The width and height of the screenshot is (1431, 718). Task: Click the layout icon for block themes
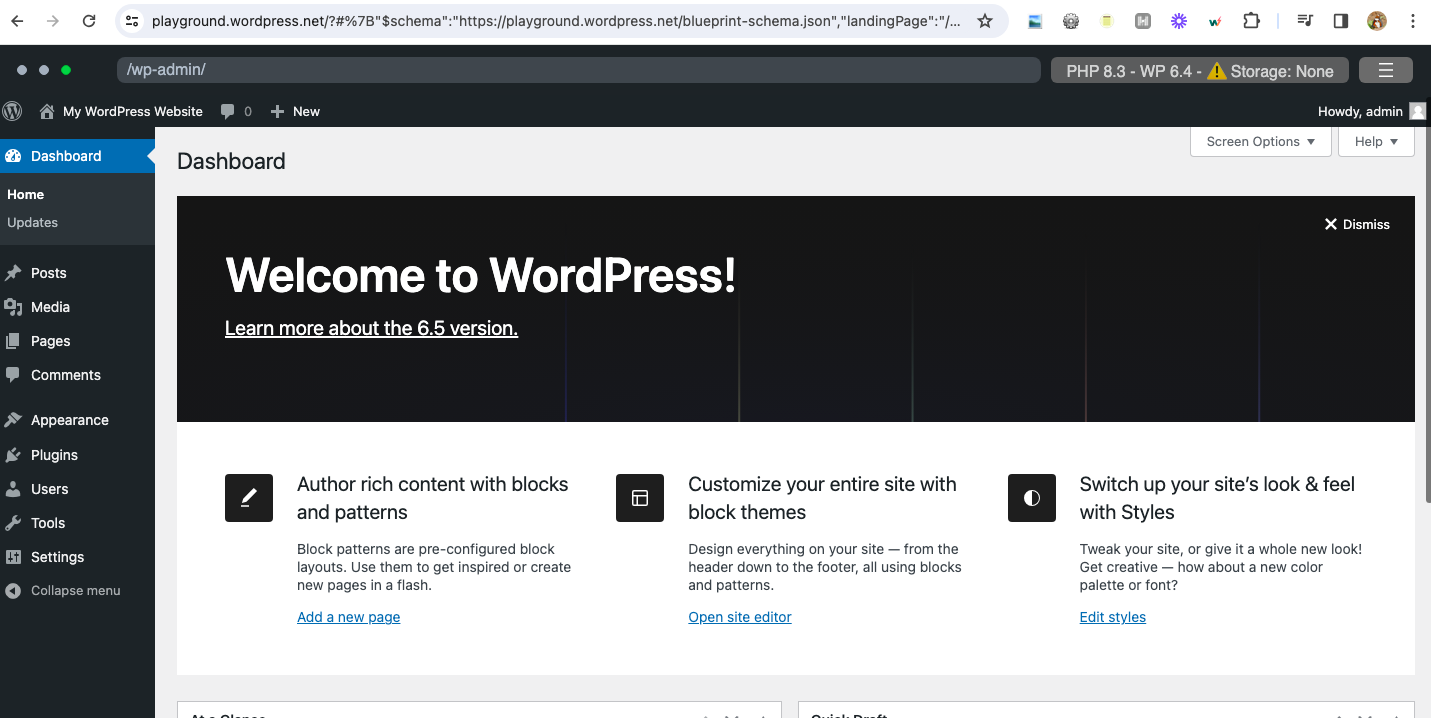tap(640, 498)
